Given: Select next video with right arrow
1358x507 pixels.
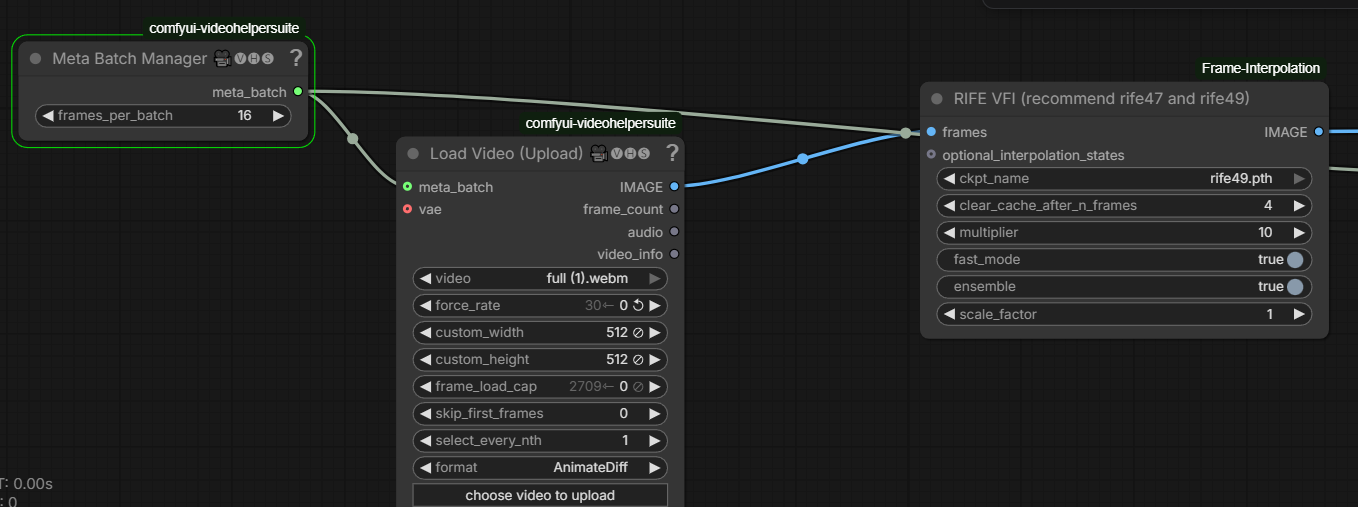Looking at the screenshot, I should [655, 278].
